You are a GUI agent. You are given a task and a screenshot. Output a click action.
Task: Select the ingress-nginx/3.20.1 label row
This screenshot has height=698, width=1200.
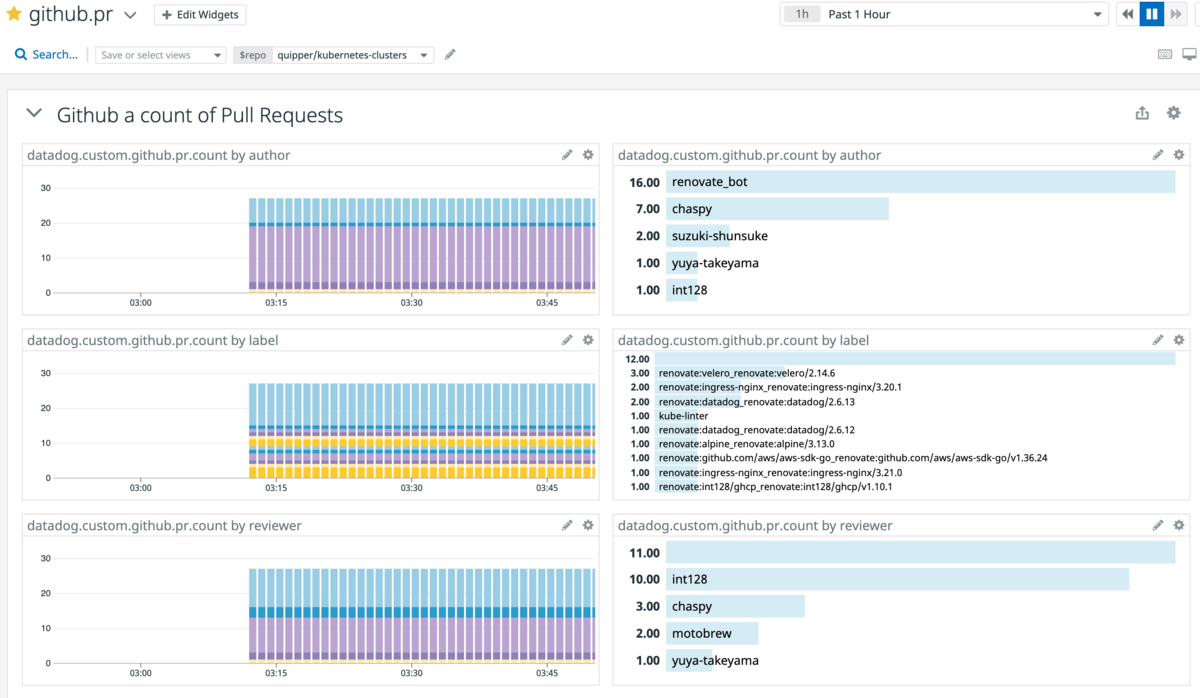[x=900, y=387]
